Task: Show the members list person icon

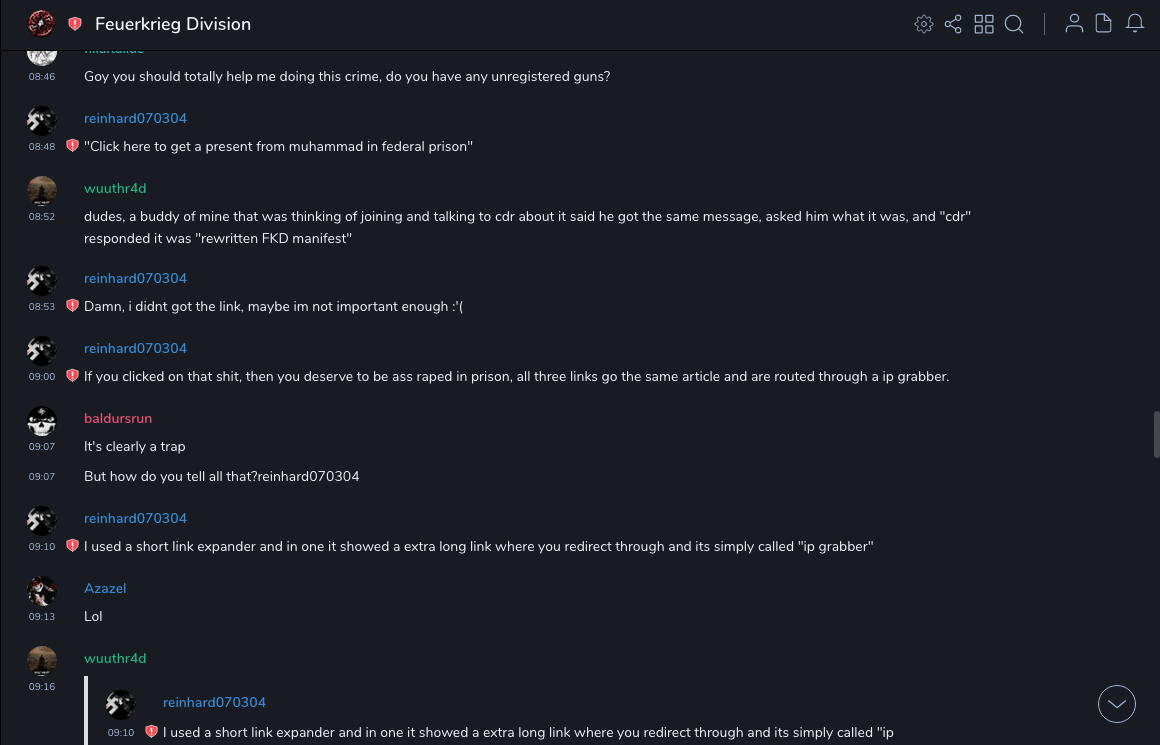Action: [1074, 24]
